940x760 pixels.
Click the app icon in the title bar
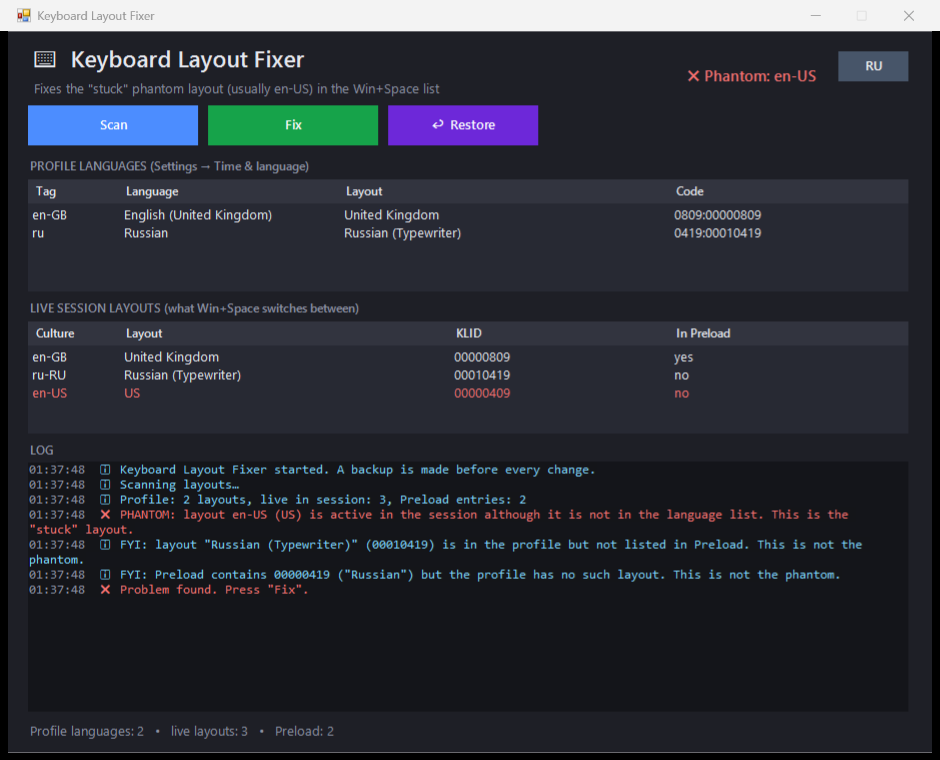coord(24,16)
